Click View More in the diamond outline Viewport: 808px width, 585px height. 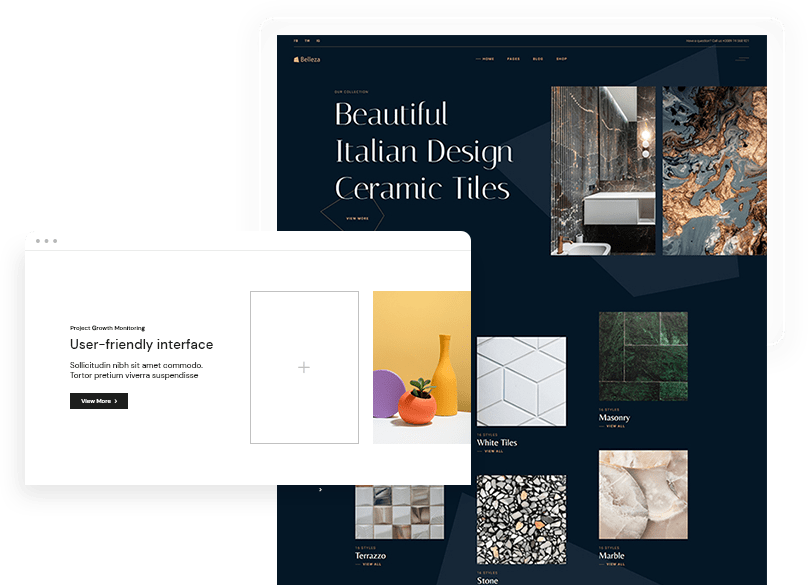click(x=357, y=218)
